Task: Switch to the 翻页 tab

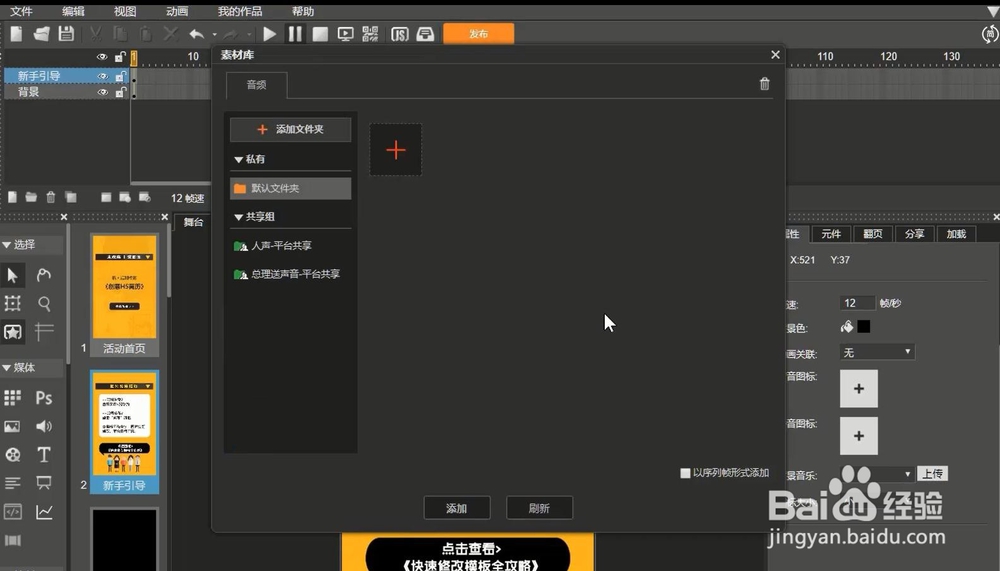Action: coord(872,234)
